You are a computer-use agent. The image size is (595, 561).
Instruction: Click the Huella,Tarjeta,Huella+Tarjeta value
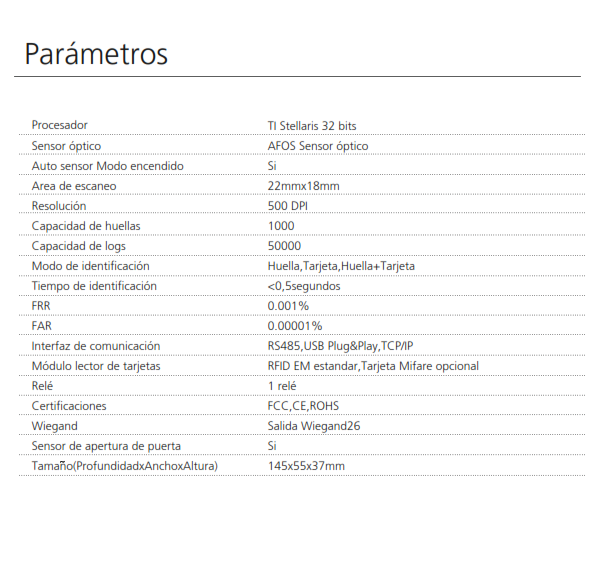click(x=341, y=266)
